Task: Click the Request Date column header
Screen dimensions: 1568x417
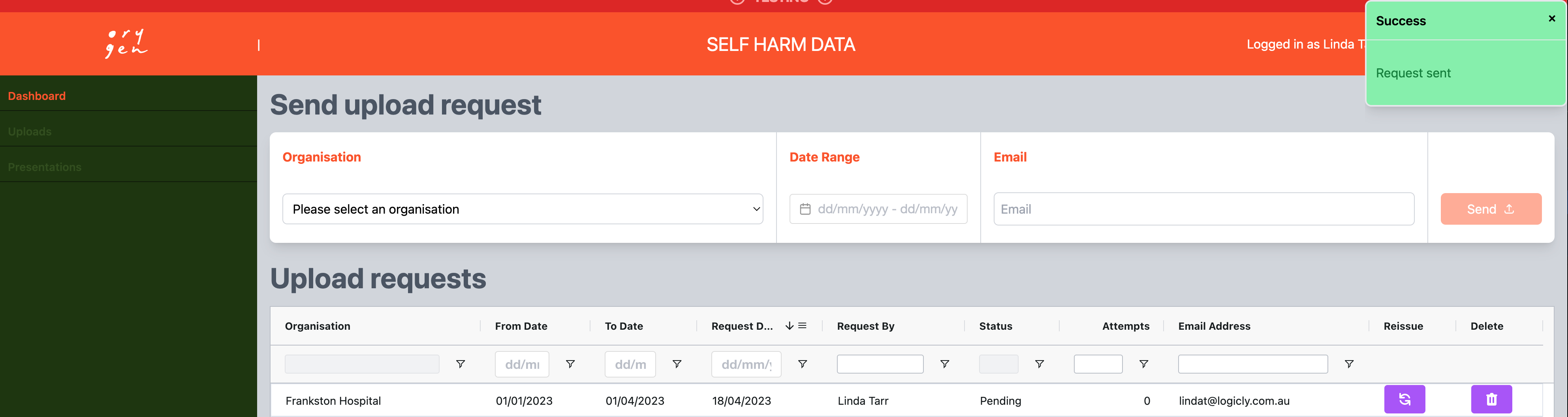Action: point(742,326)
